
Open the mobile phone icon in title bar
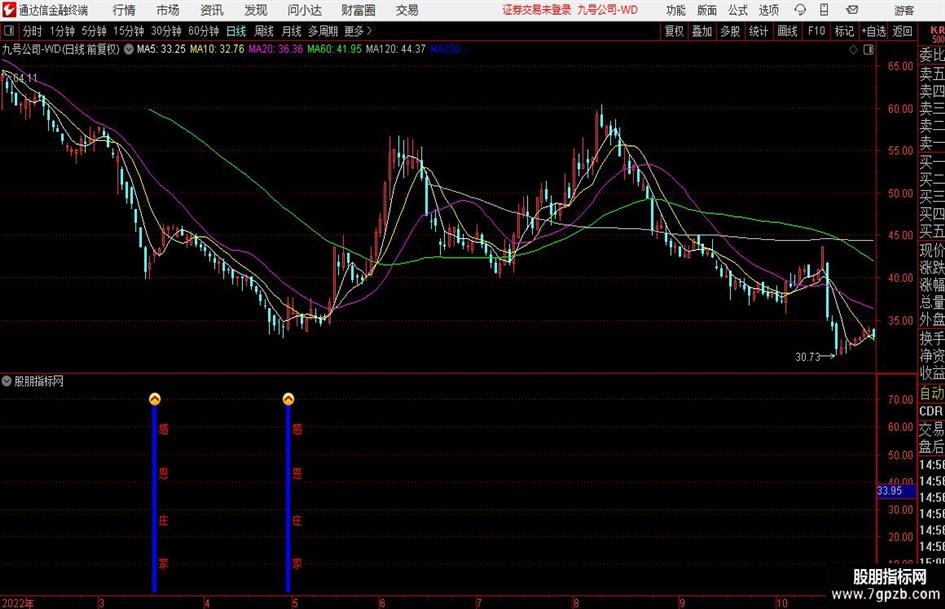tap(824, 10)
